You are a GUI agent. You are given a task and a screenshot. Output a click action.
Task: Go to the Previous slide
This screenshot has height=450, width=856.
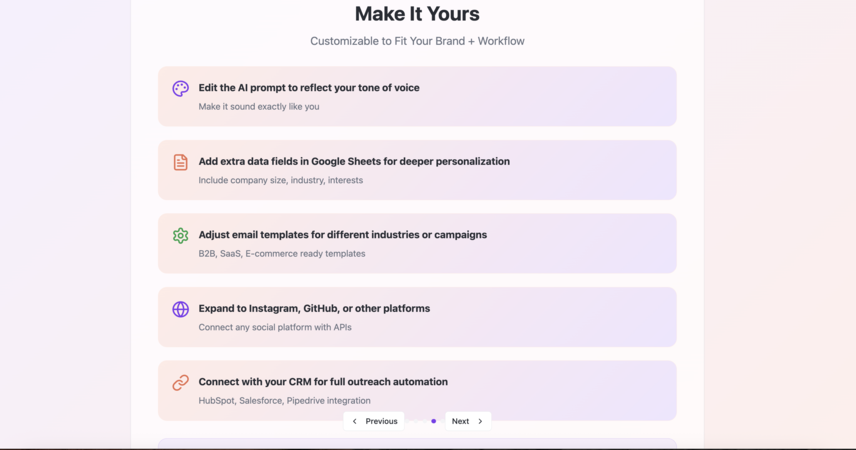(374, 421)
